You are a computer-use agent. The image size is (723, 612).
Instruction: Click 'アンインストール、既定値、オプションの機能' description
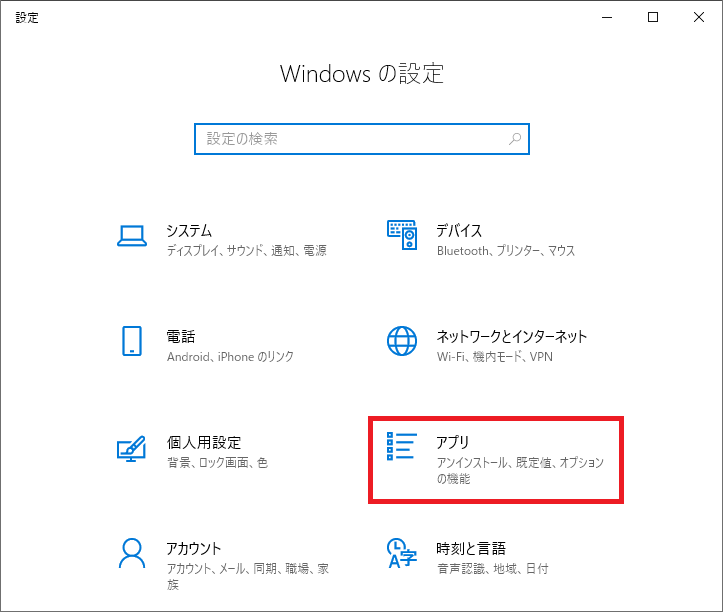click(x=520, y=470)
